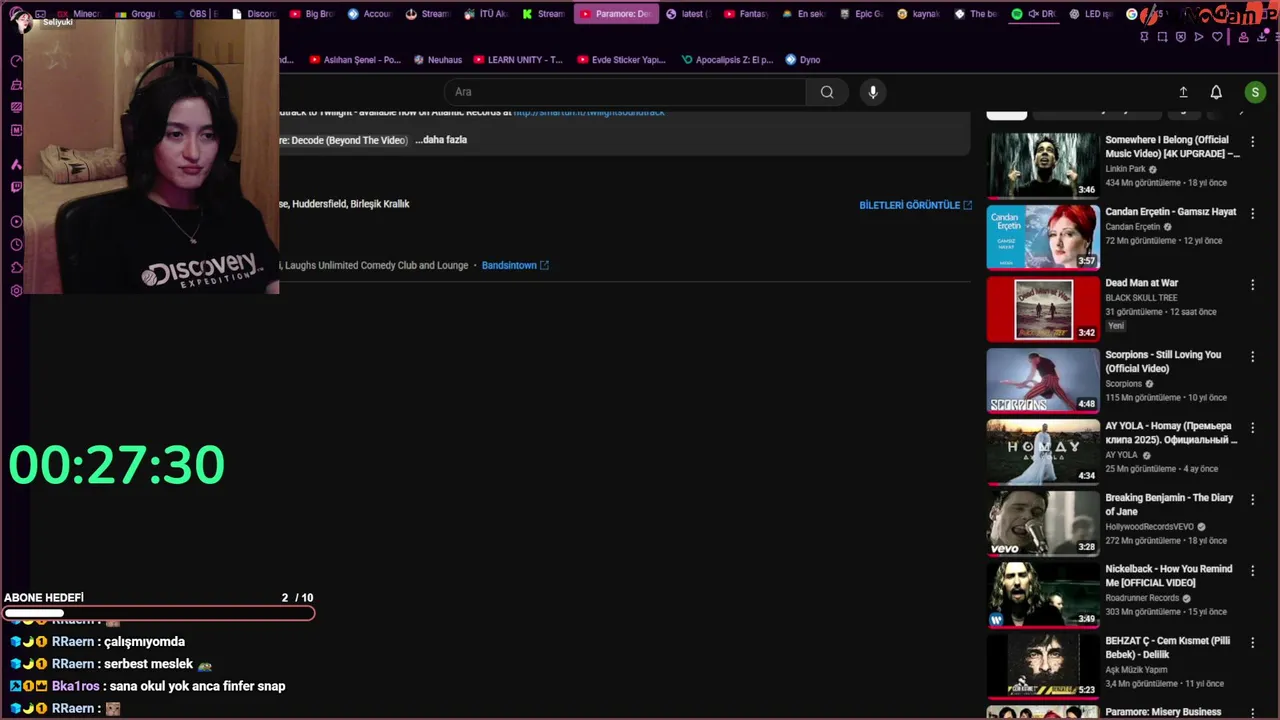Open Player icon in the sidebar
Image resolution: width=1280 pixels, height=720 pixels.
[16, 222]
